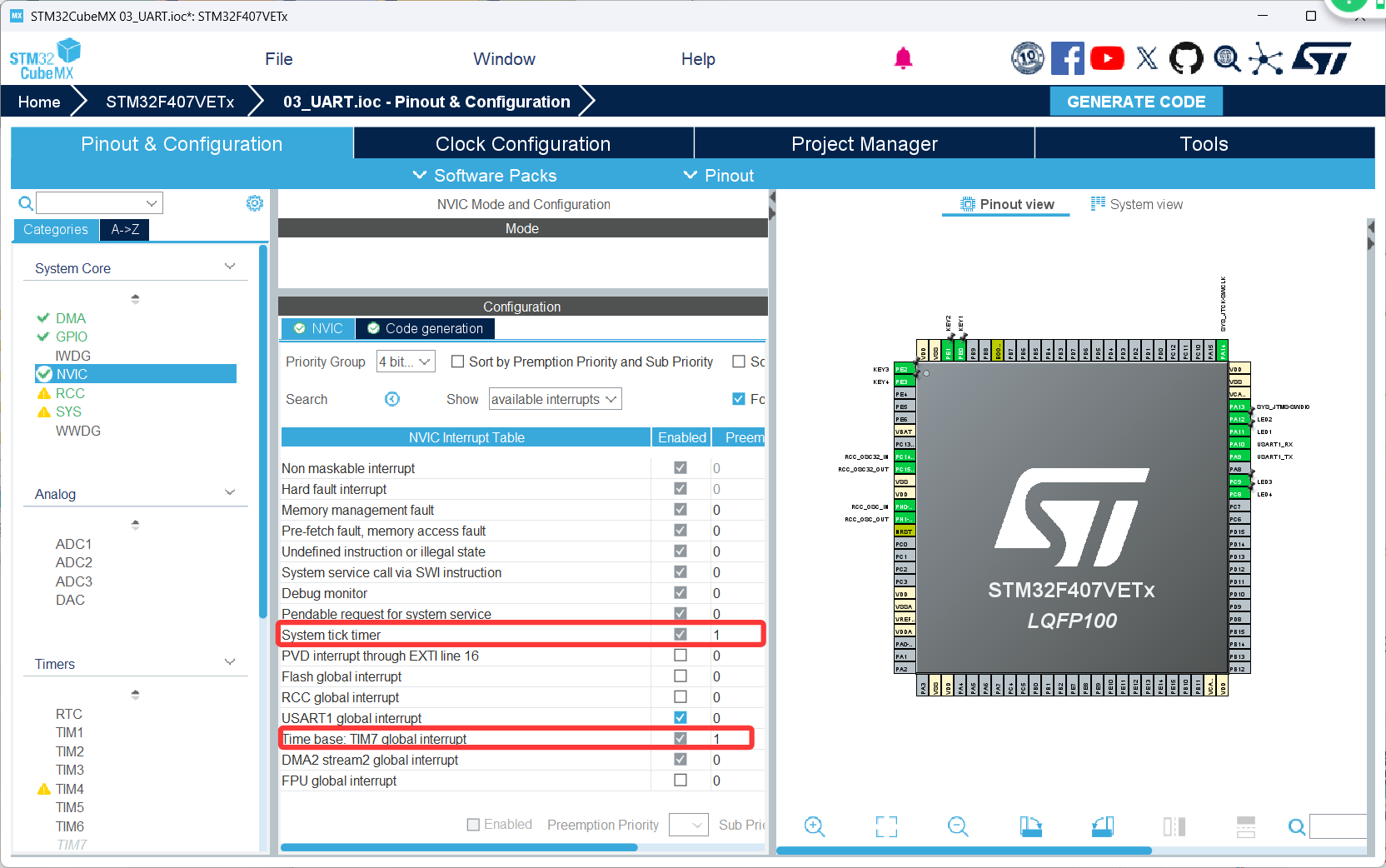Select ADC1 in Analog list
The height and width of the screenshot is (868, 1386).
[73, 544]
